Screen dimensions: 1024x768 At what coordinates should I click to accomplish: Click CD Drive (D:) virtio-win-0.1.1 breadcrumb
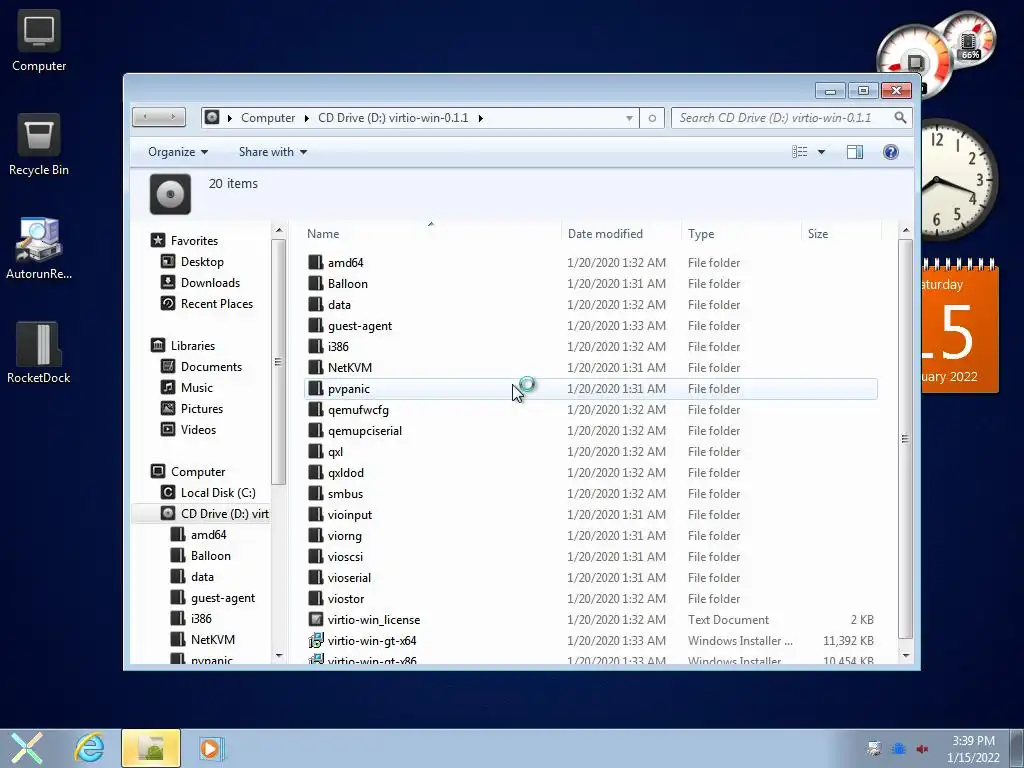pyautogui.click(x=393, y=118)
